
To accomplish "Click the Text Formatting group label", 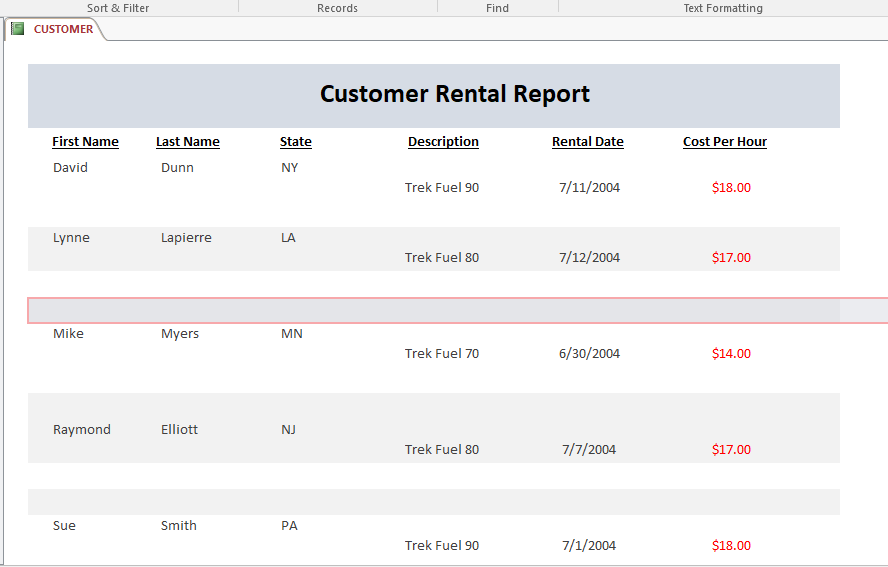I will pyautogui.click(x=723, y=8).
